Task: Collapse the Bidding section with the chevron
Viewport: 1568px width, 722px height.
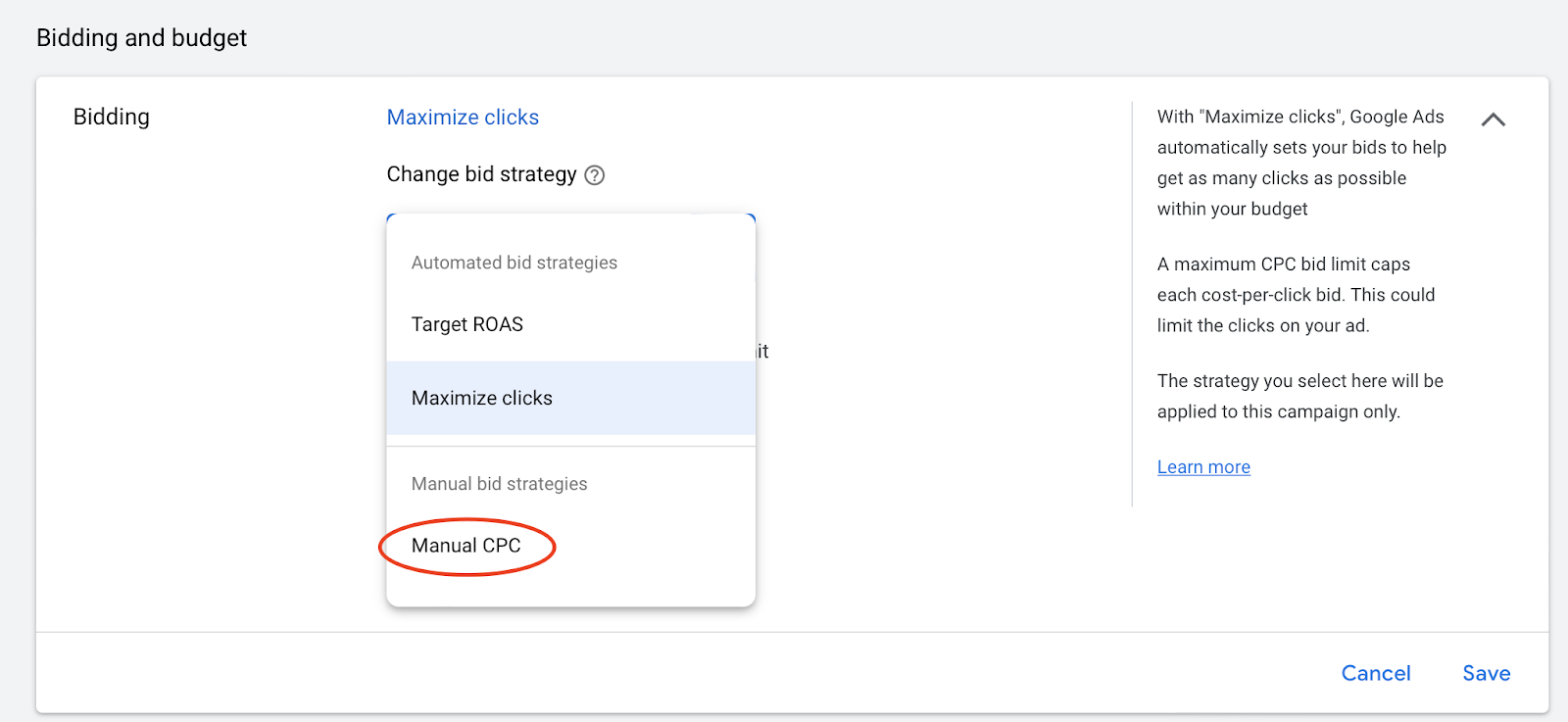Action: tap(1493, 120)
